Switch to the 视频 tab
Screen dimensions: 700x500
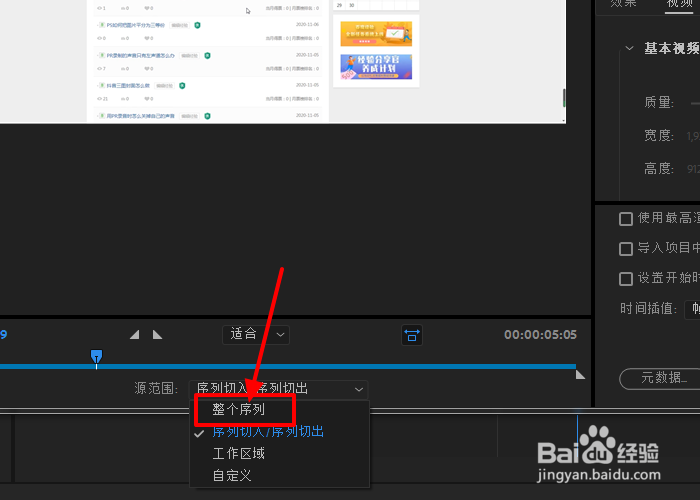pos(679,4)
